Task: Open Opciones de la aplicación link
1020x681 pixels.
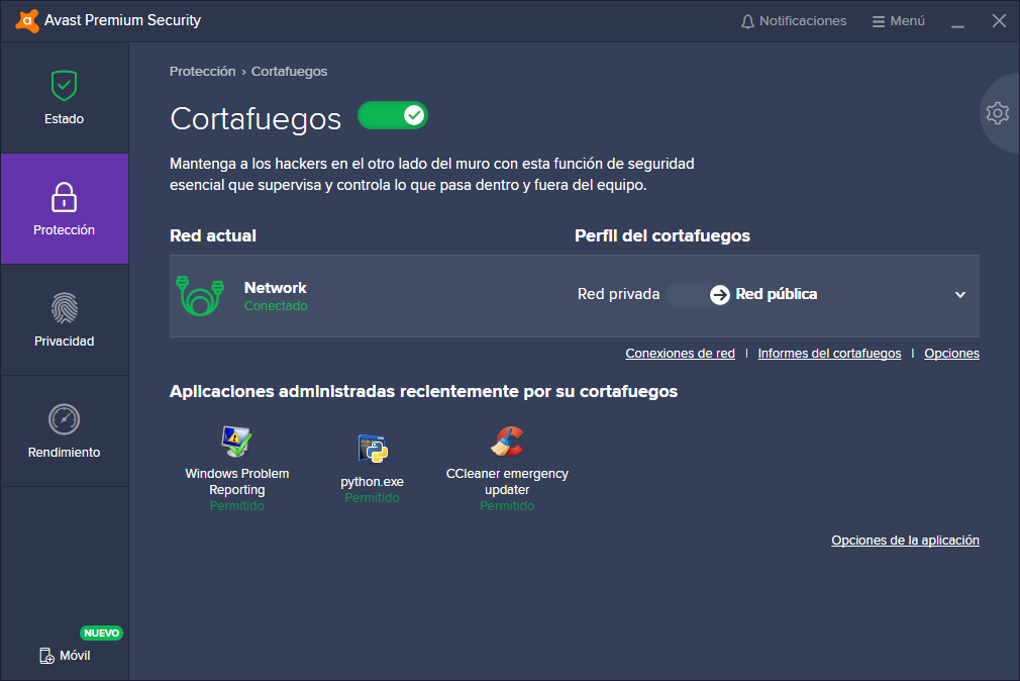Action: (x=905, y=541)
